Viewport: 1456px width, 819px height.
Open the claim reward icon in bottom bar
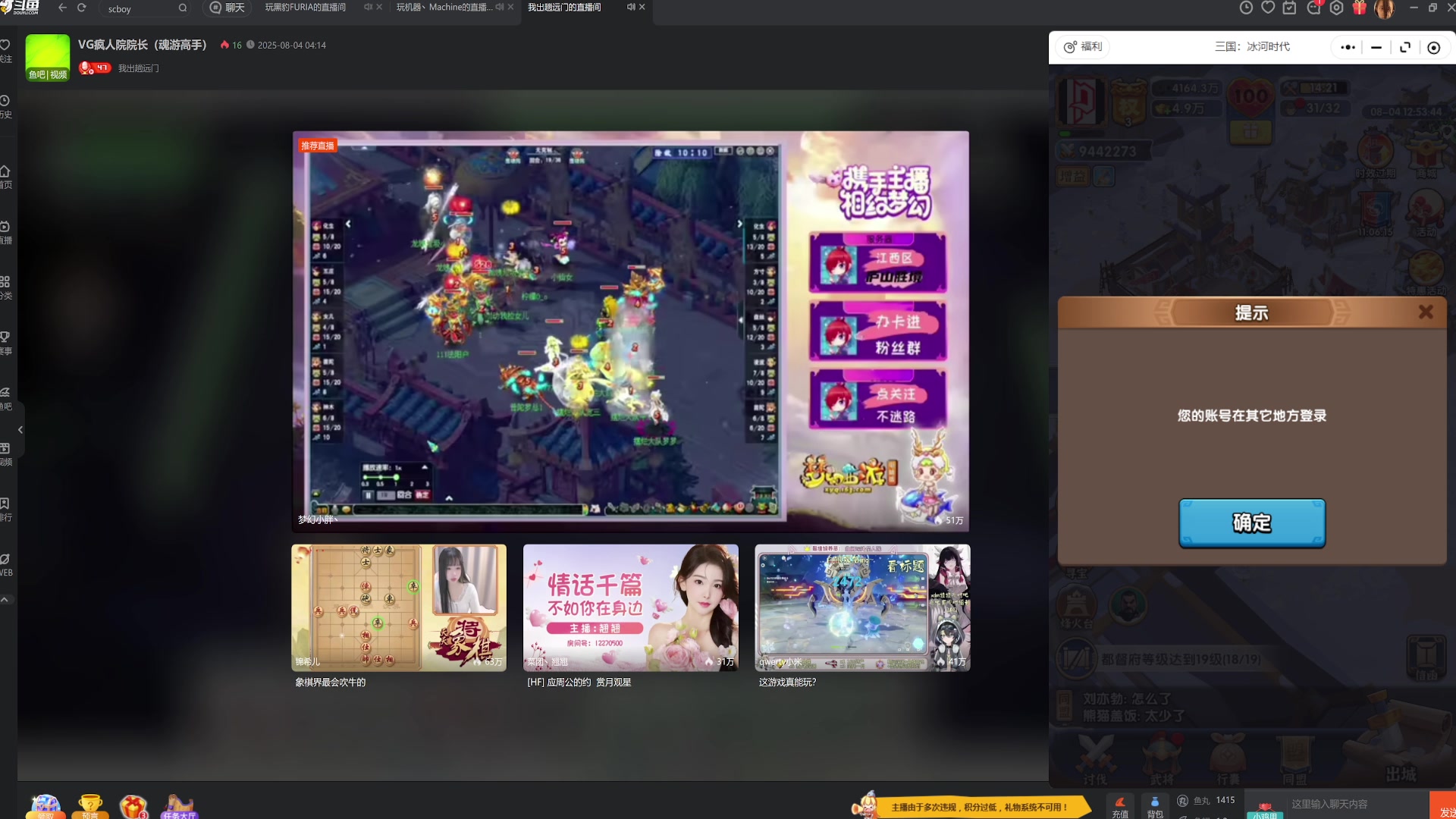point(45,806)
